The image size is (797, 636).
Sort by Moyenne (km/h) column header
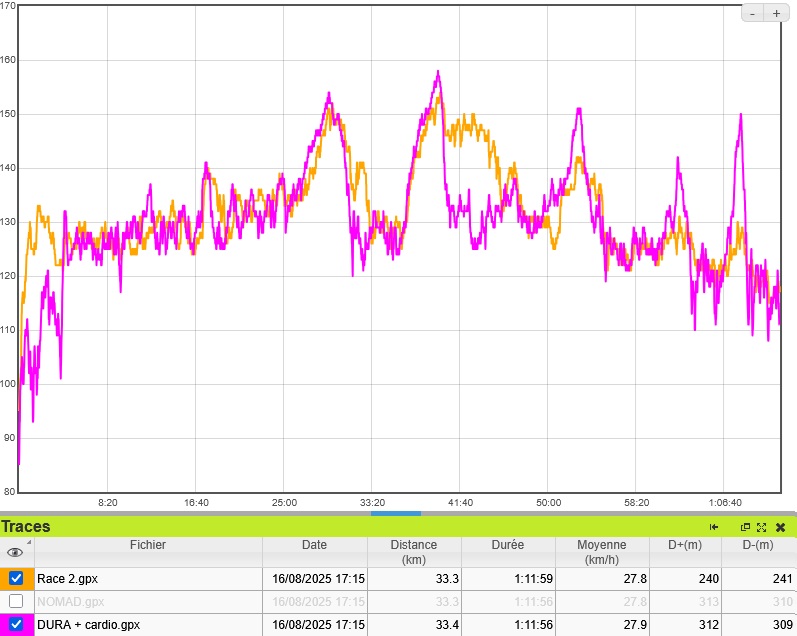click(601, 552)
